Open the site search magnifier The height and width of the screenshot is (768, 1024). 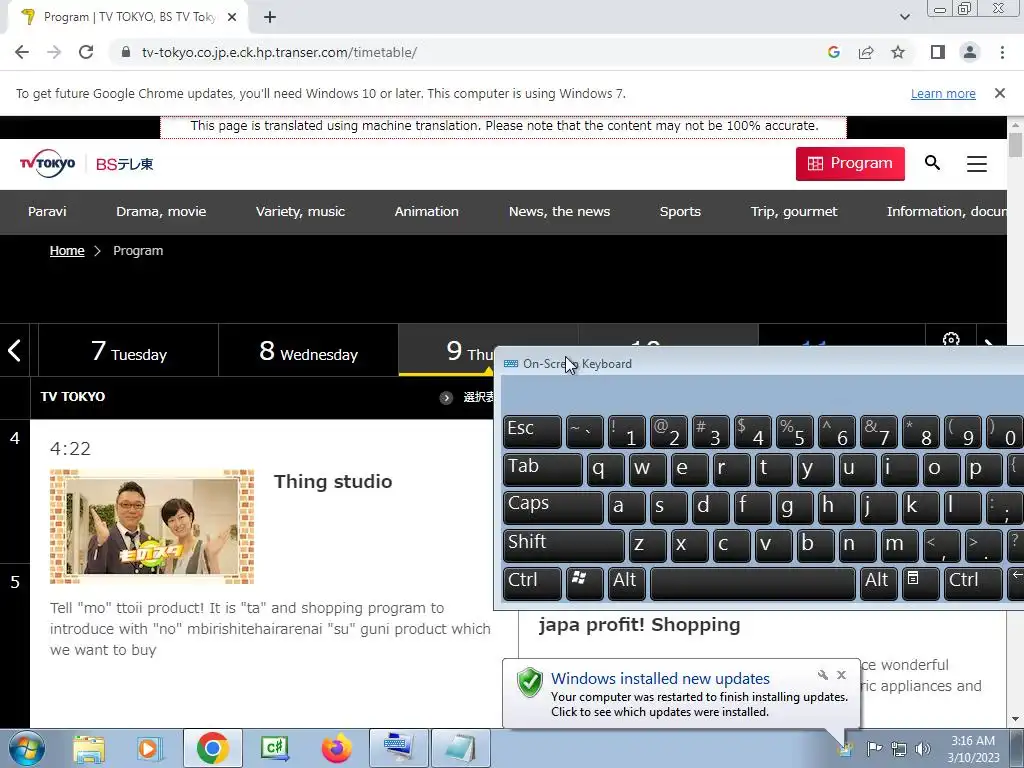pyautogui.click(x=933, y=163)
